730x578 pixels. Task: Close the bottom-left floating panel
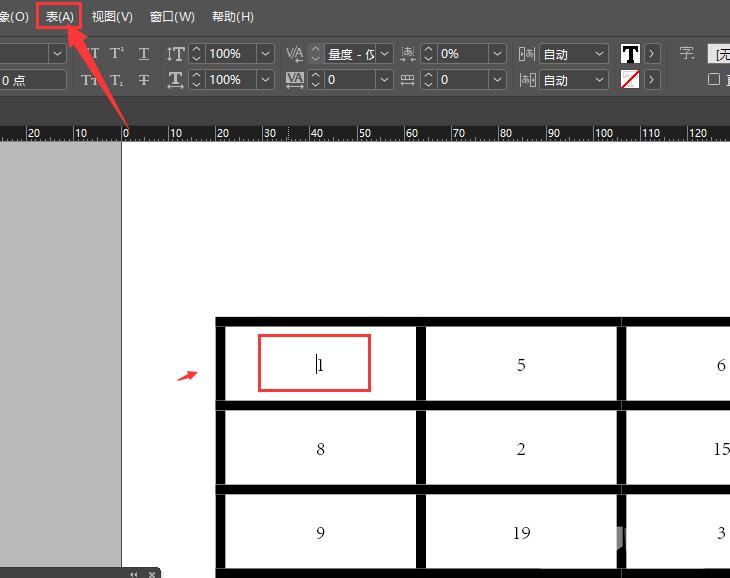click(x=152, y=574)
